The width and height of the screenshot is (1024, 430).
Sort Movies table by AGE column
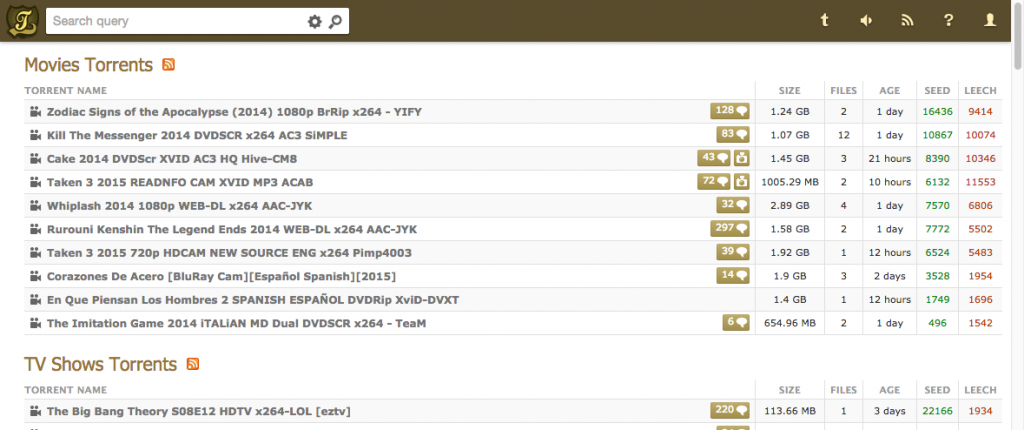coord(889,91)
